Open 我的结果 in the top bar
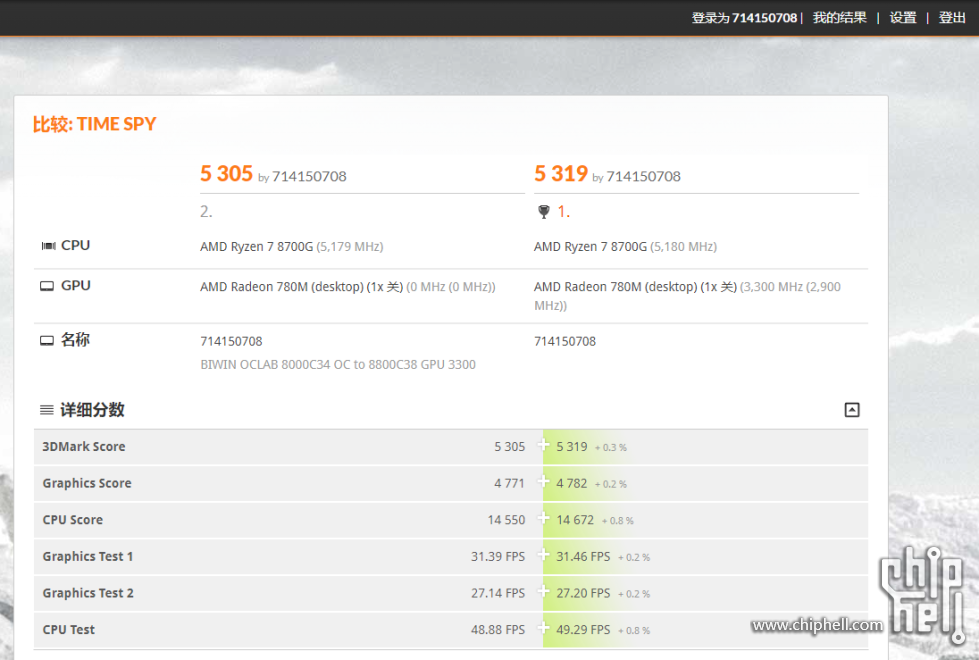Screen dimensions: 979x660 point(839,17)
